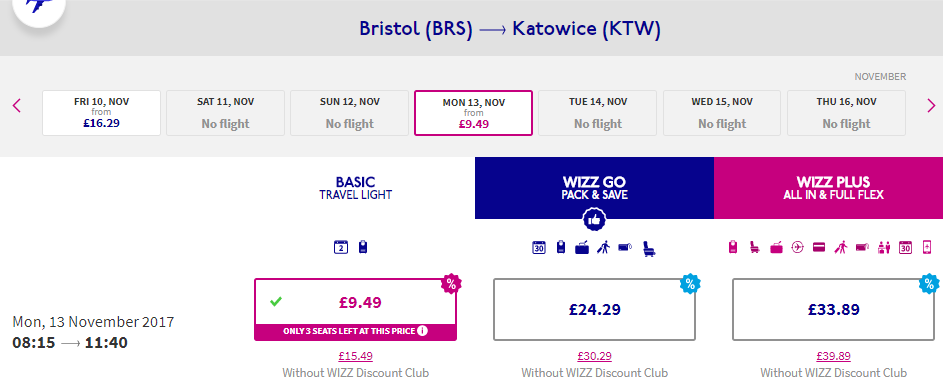Click the info icon on seats left banner
943x385 pixels.
point(422,330)
